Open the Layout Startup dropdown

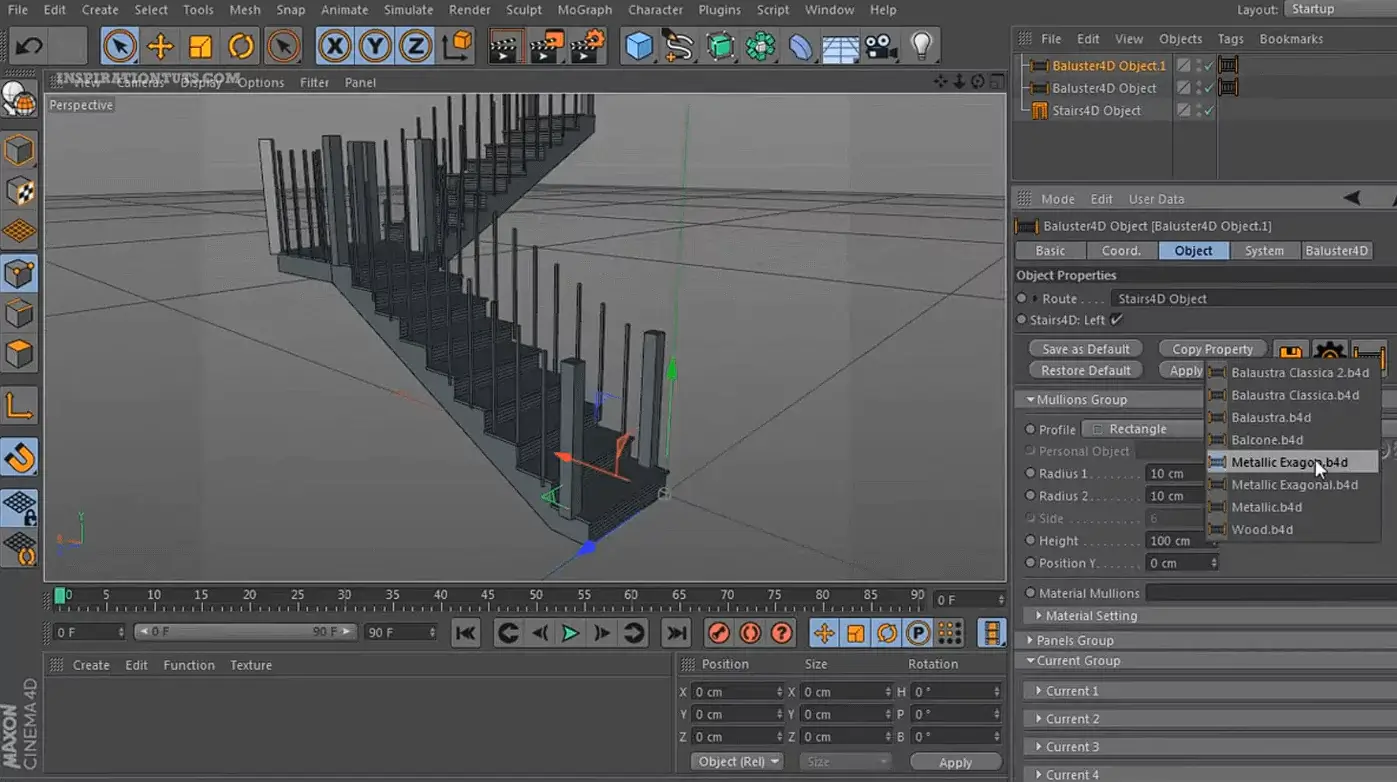pyautogui.click(x=1339, y=9)
